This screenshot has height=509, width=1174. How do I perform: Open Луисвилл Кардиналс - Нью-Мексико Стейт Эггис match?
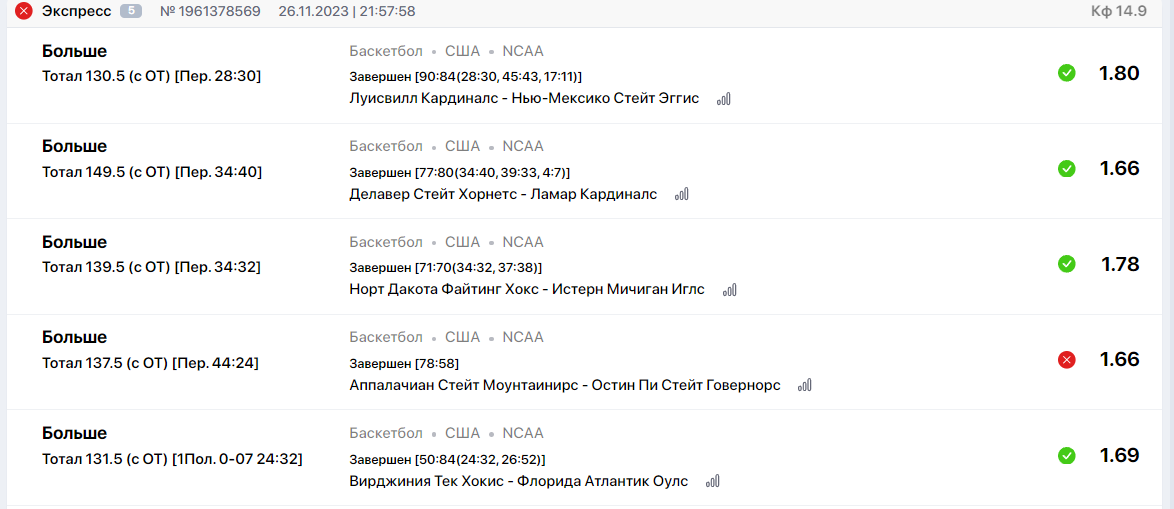pyautogui.click(x=524, y=99)
